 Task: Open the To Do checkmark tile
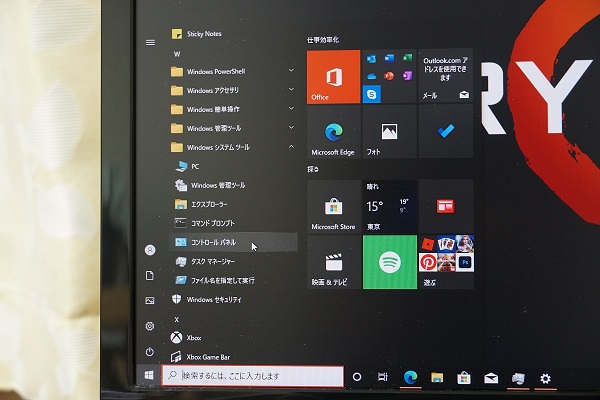tap(445, 132)
